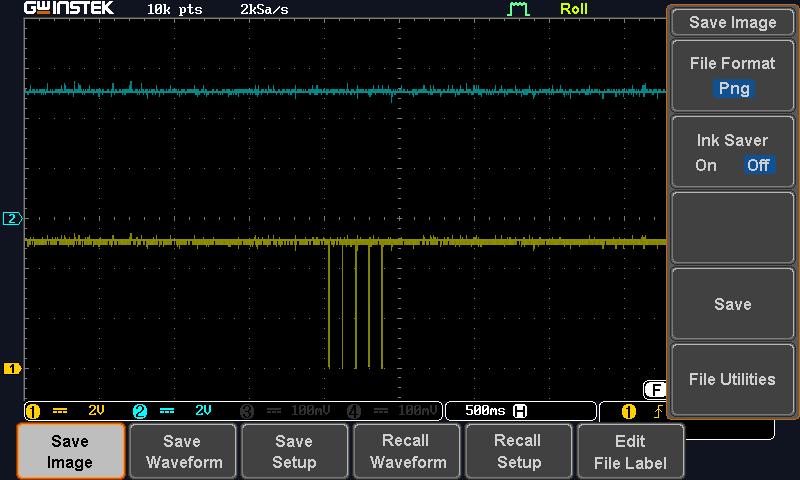This screenshot has height=480, width=800.
Task: Click the green waveform acquisition icon at the top
Action: 518,9
